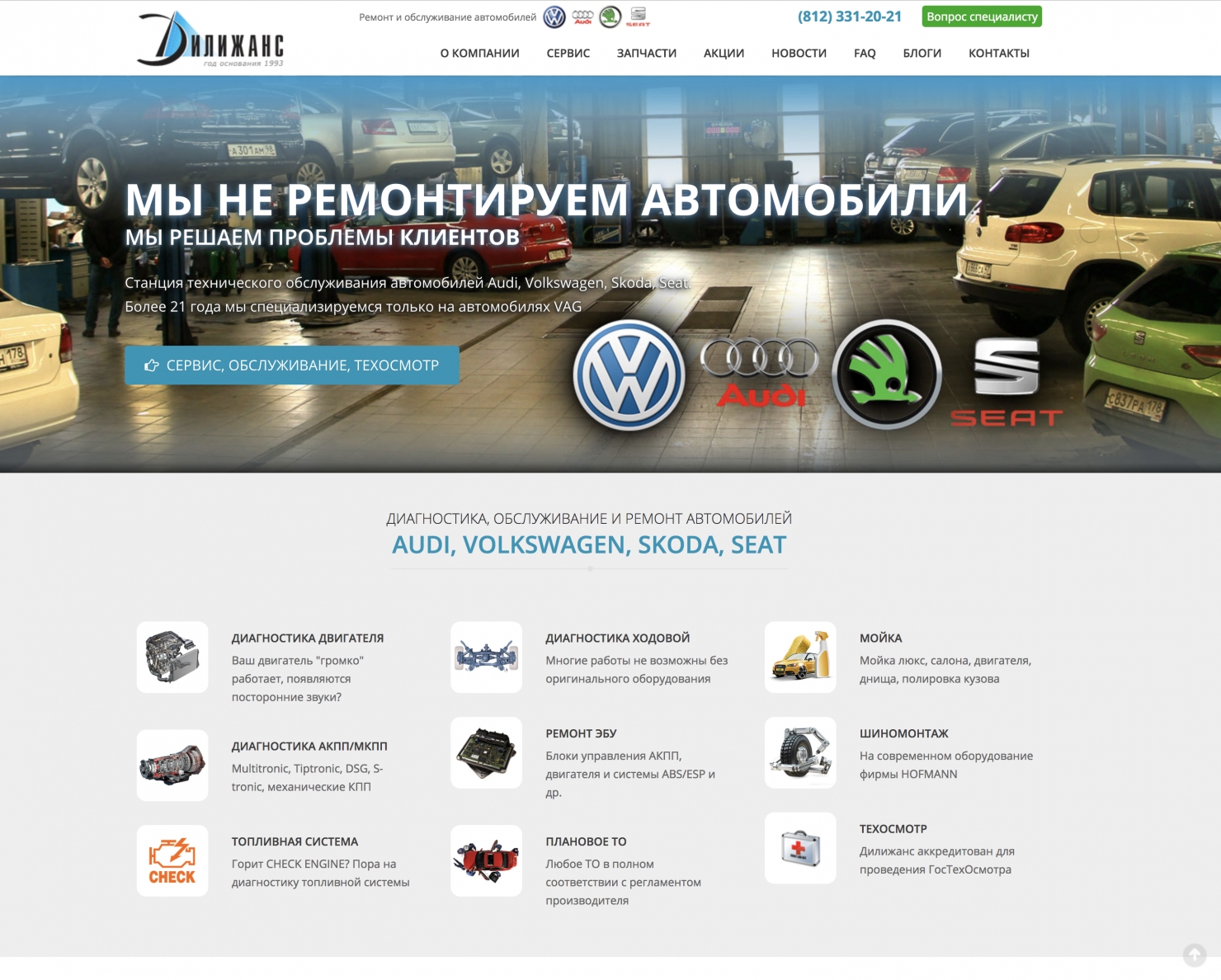
Task: Click the large Volkswagen logo in the banner
Action: (629, 375)
